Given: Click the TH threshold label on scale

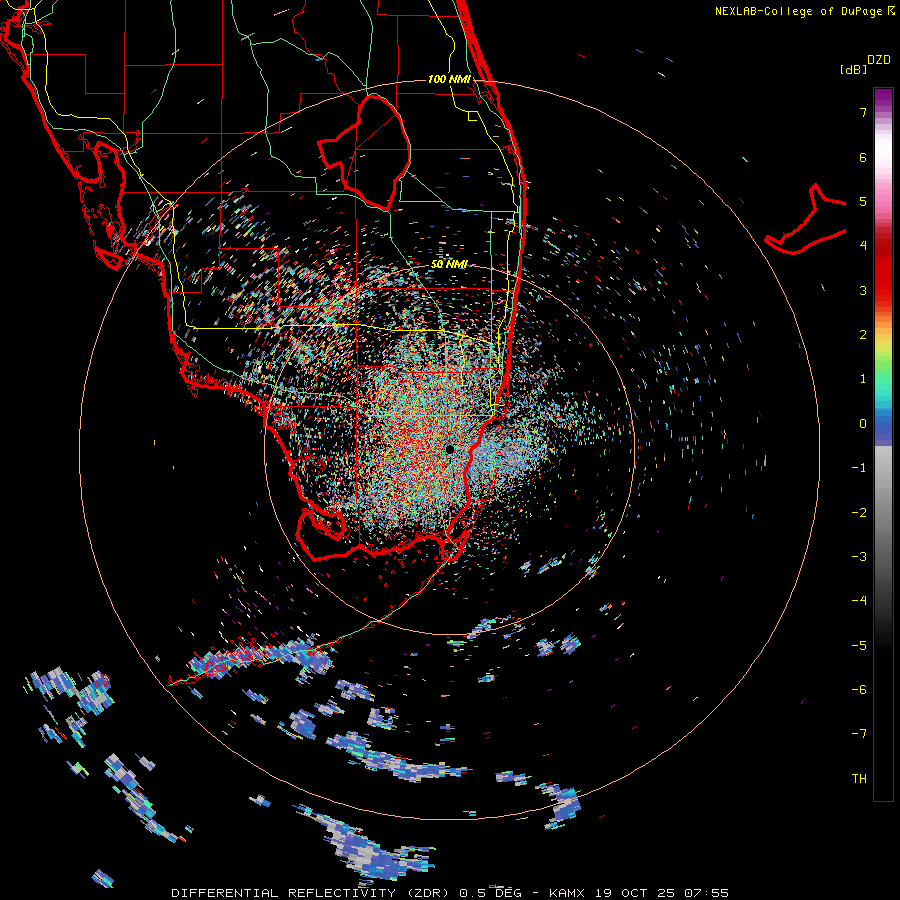Looking at the screenshot, I should coord(859,779).
